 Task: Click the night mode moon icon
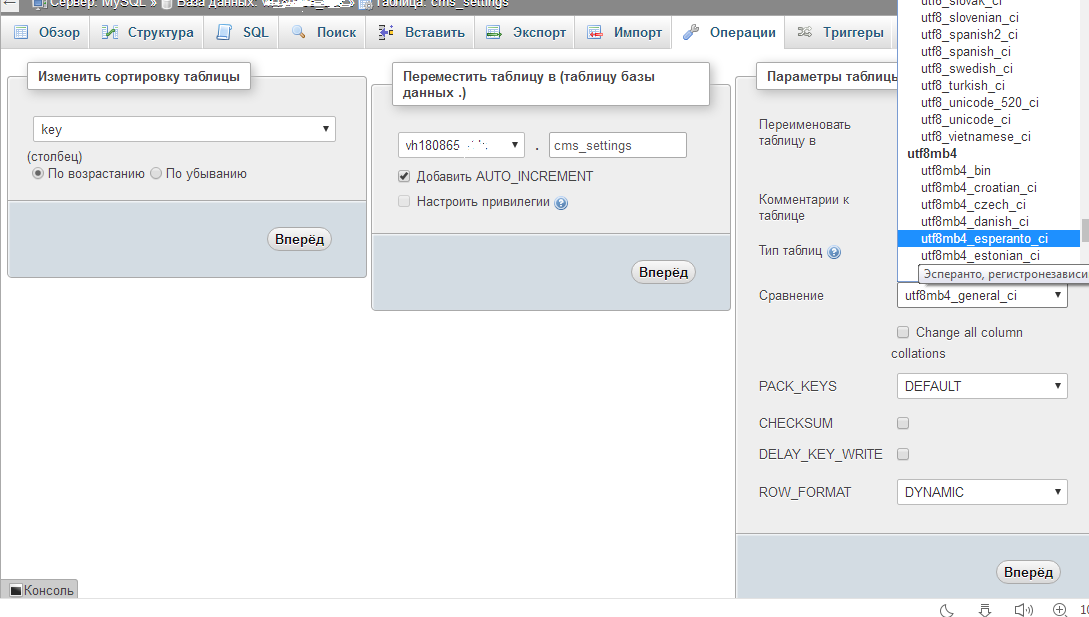point(947,610)
